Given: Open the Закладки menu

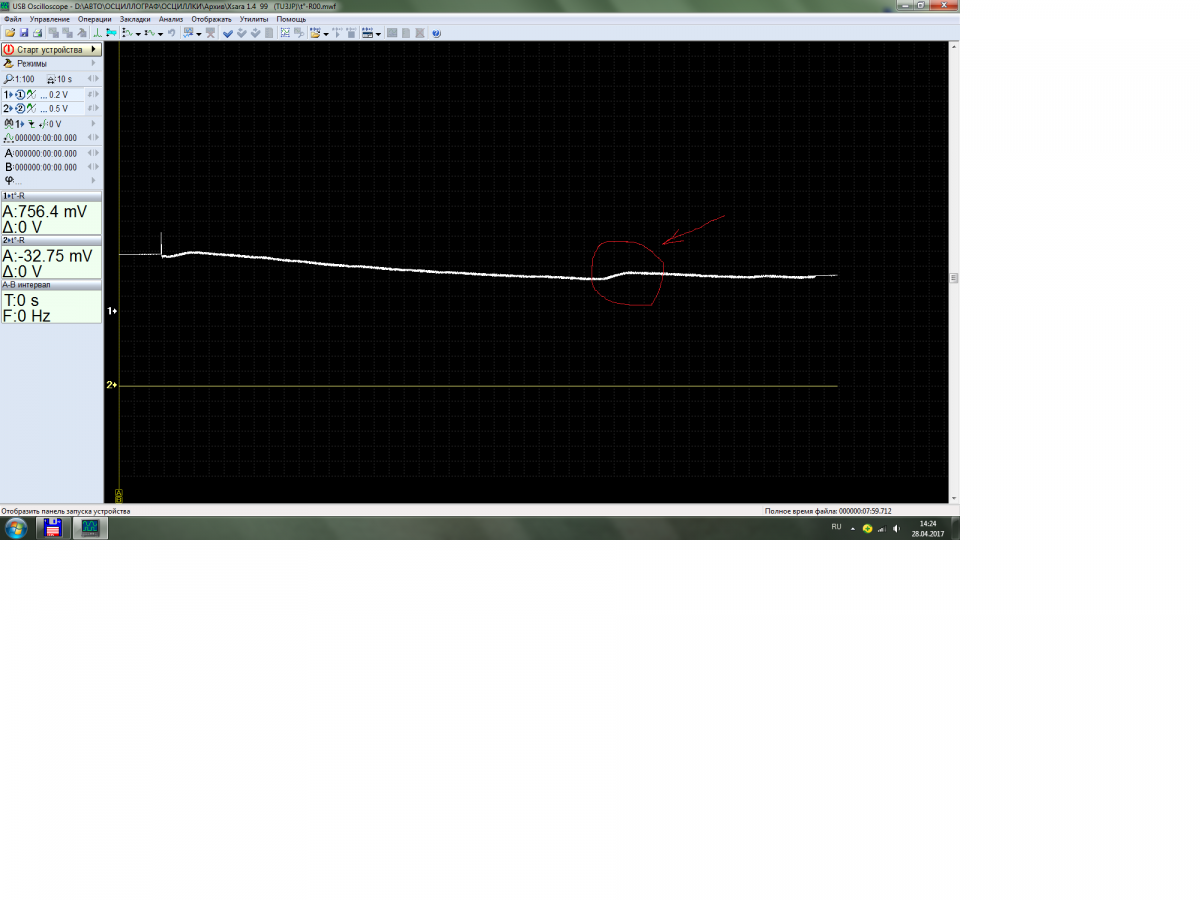Looking at the screenshot, I should (x=135, y=19).
